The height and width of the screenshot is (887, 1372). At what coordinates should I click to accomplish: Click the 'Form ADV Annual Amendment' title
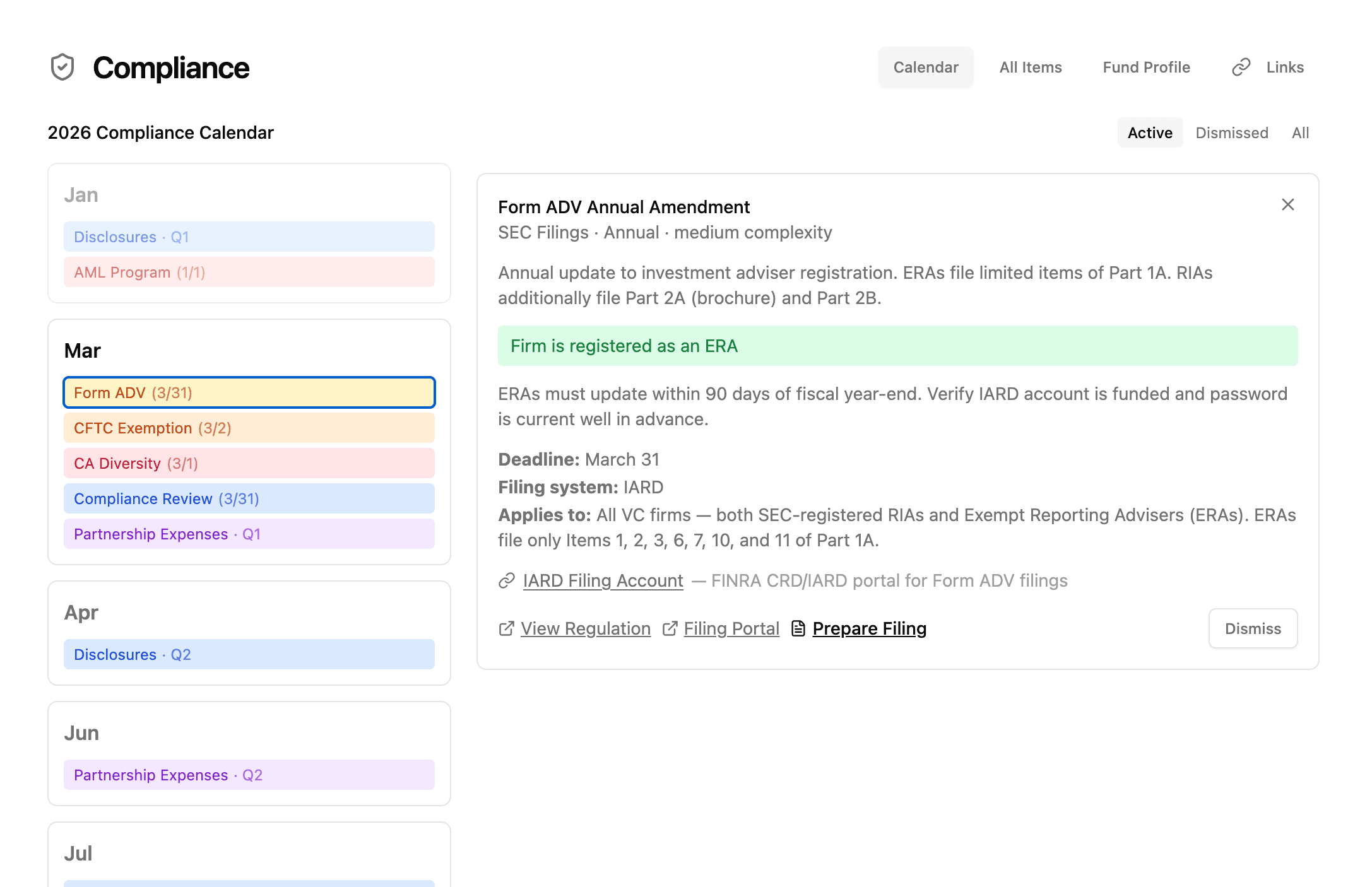(x=624, y=207)
